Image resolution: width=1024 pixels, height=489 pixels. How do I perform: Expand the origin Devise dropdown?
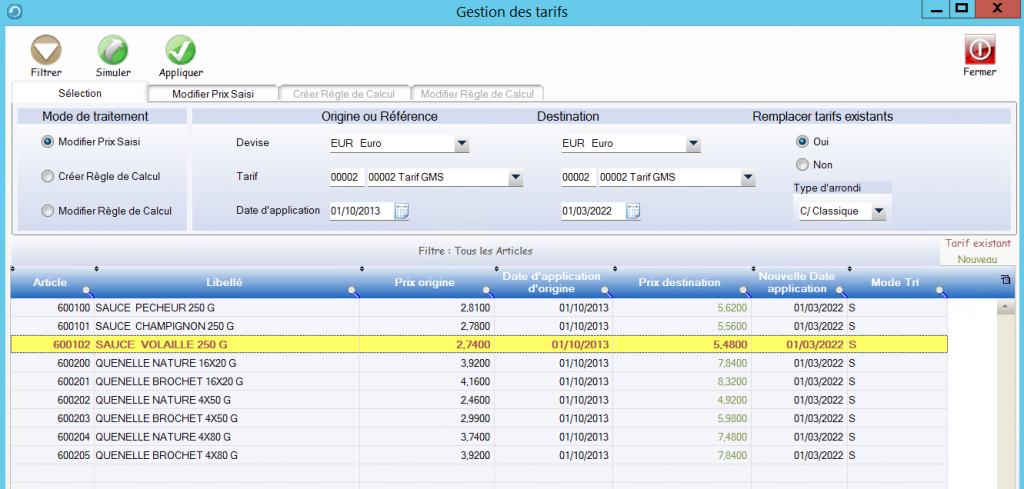pos(461,144)
